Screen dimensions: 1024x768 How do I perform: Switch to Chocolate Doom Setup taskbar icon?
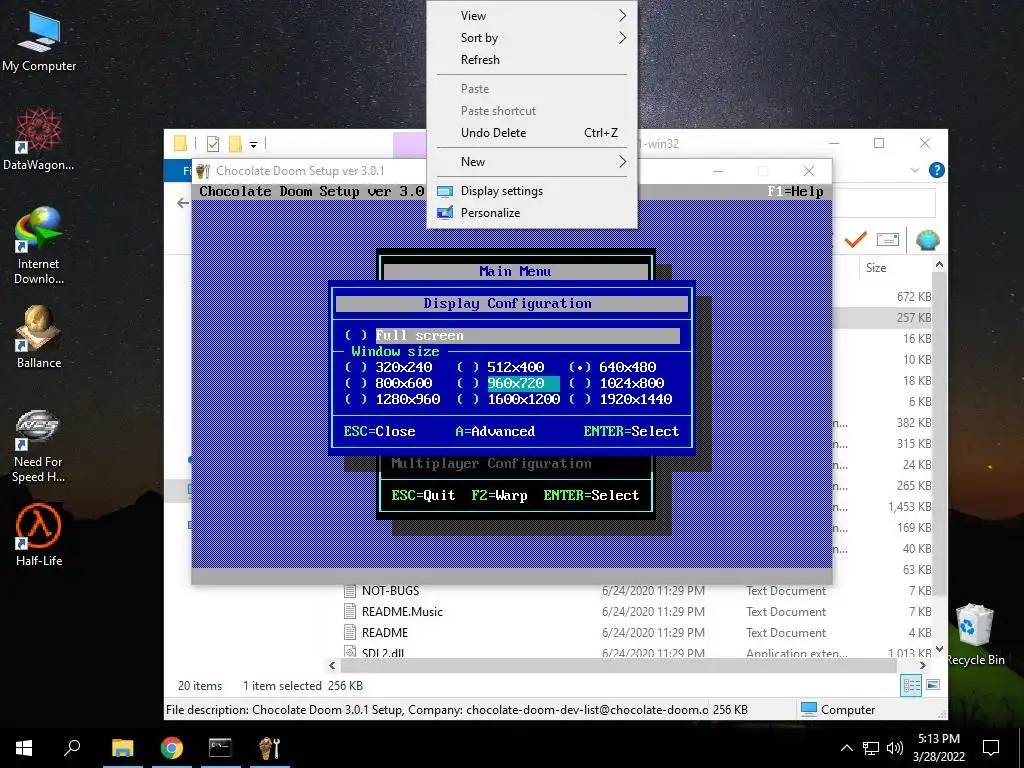tap(269, 748)
